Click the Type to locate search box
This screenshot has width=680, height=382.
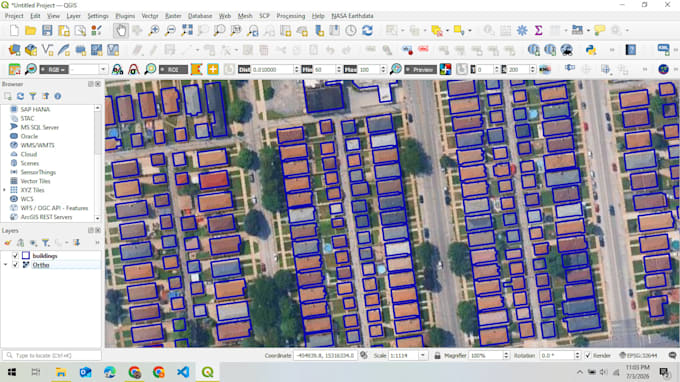coord(52,356)
